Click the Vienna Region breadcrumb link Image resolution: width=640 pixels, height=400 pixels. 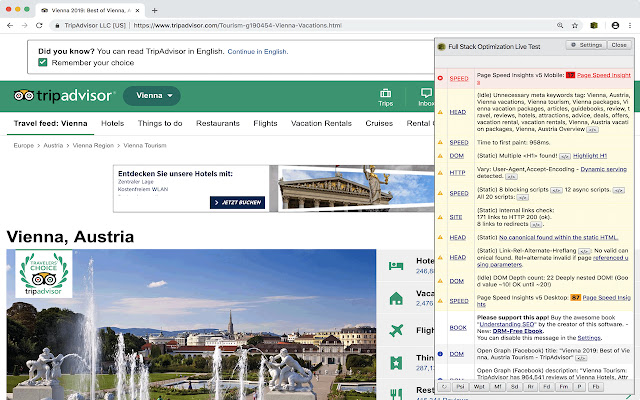[x=93, y=145]
